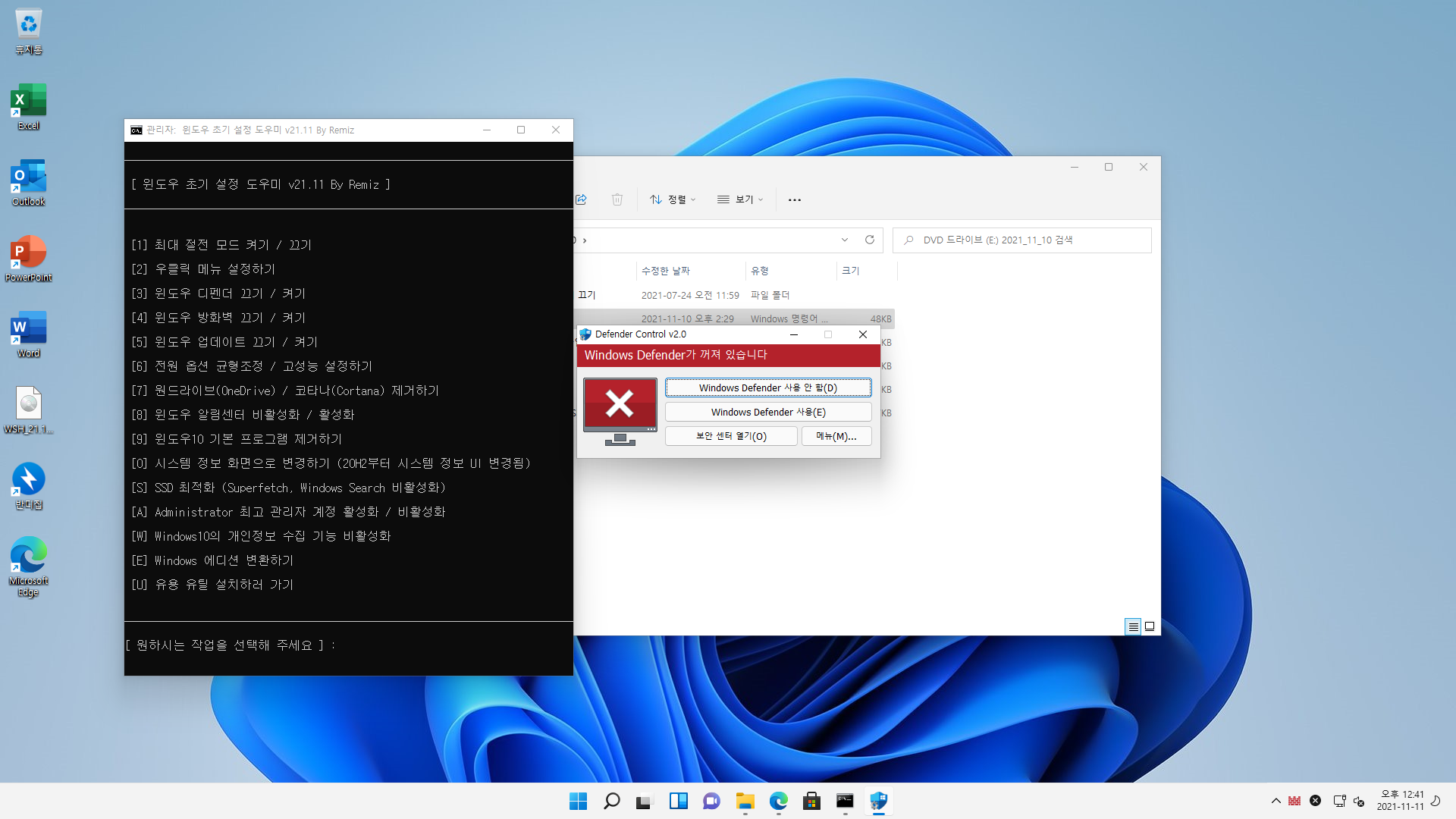Open the 메뉴(M)... button in Defender Control
This screenshot has height=819, width=1456.
pos(836,436)
